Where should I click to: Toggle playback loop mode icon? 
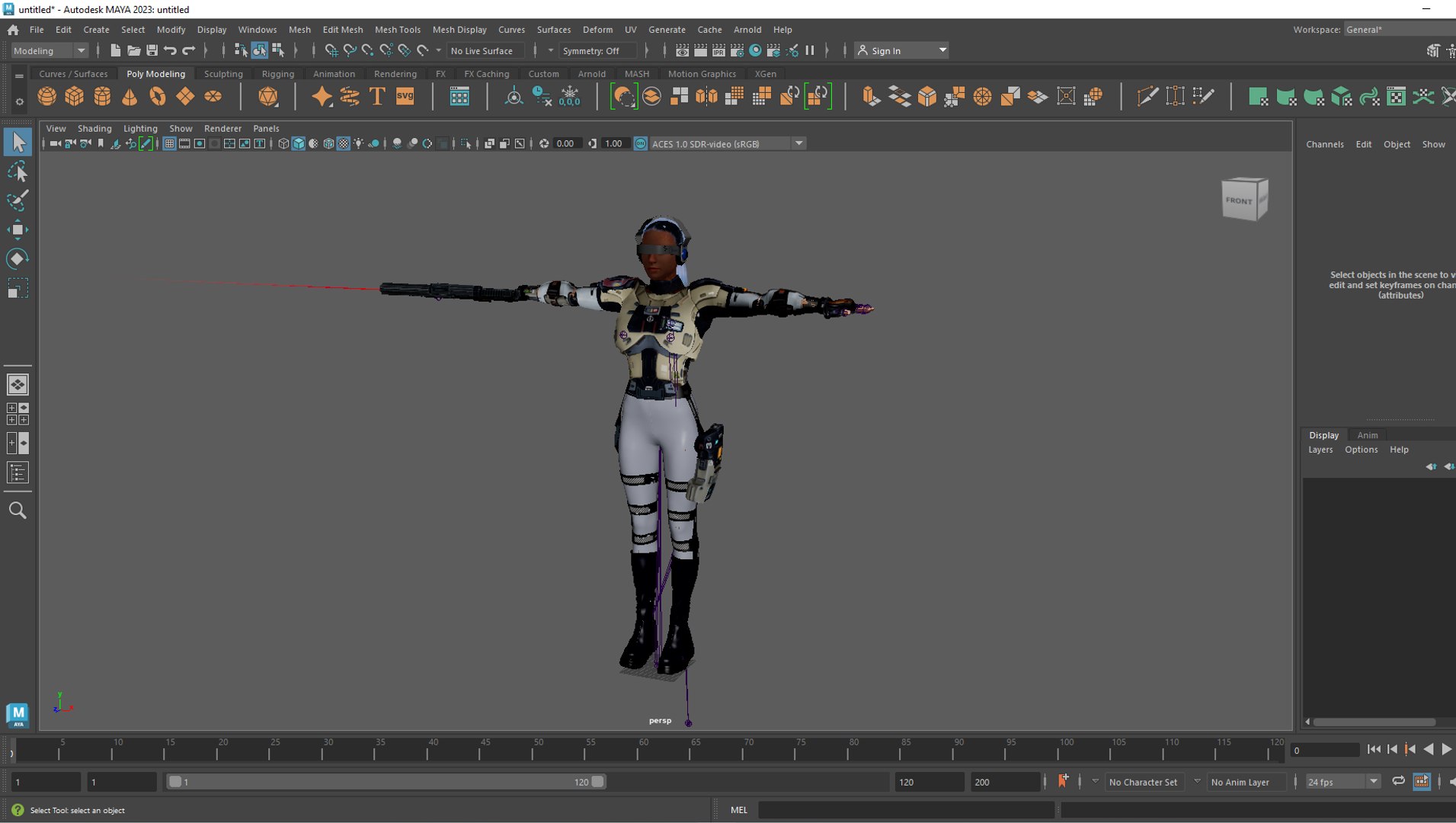(x=1398, y=781)
